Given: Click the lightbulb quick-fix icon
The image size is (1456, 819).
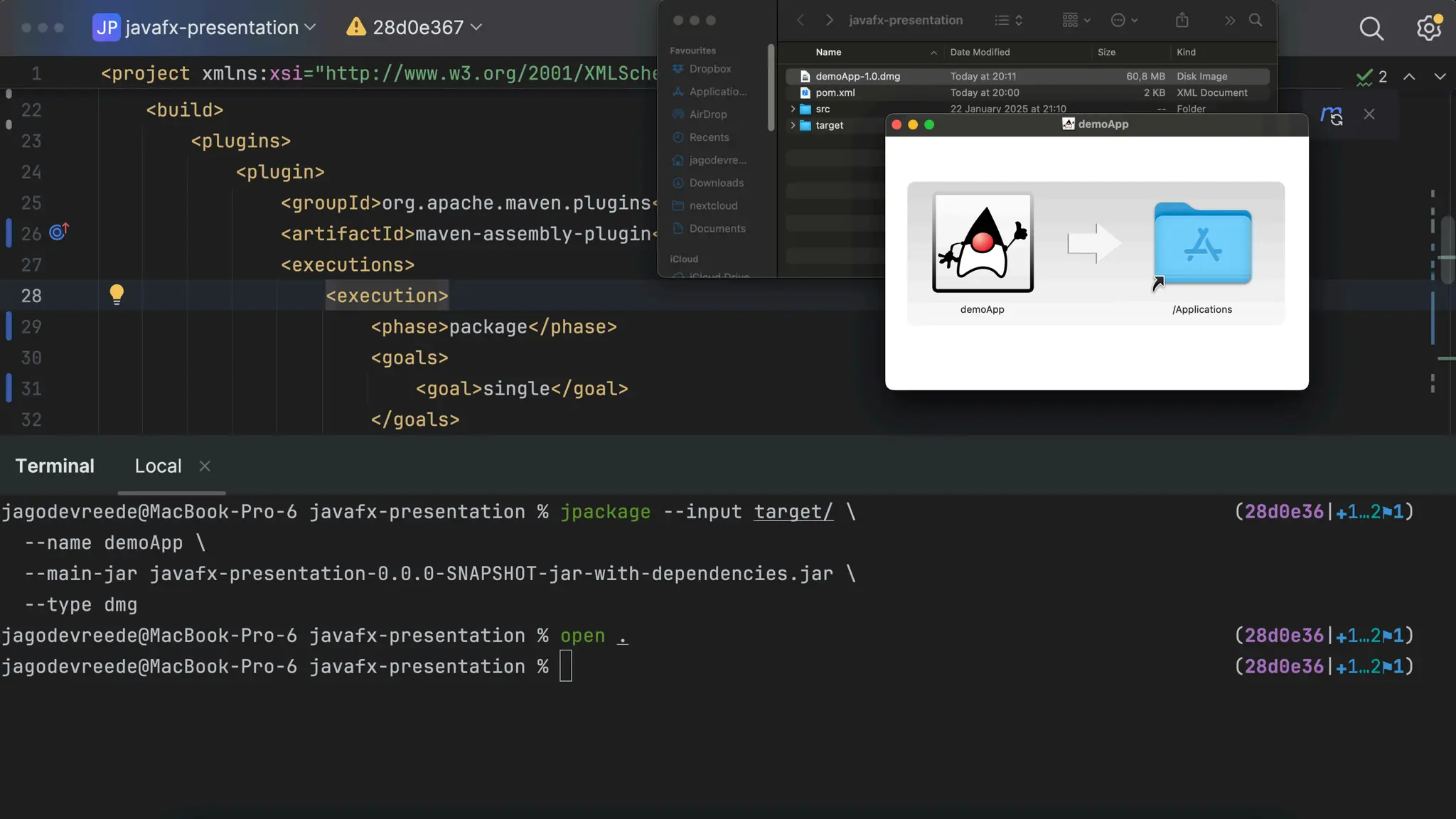Looking at the screenshot, I should click(117, 294).
